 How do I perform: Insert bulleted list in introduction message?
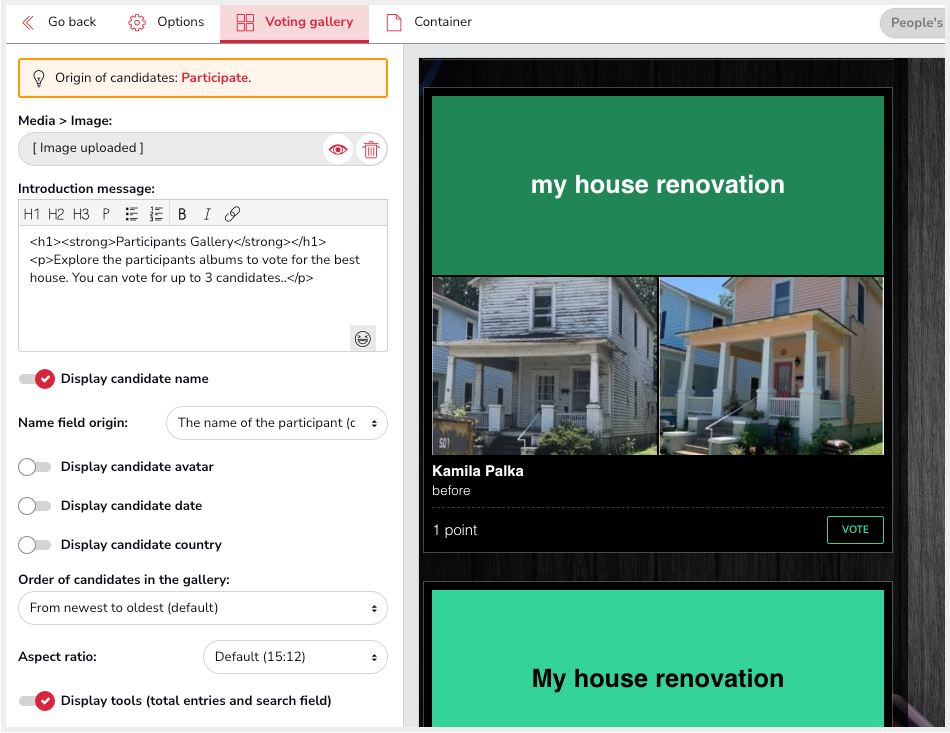[x=131, y=214]
